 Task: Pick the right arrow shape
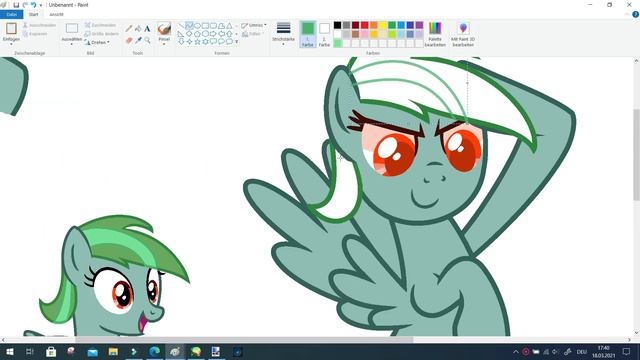click(x=213, y=34)
